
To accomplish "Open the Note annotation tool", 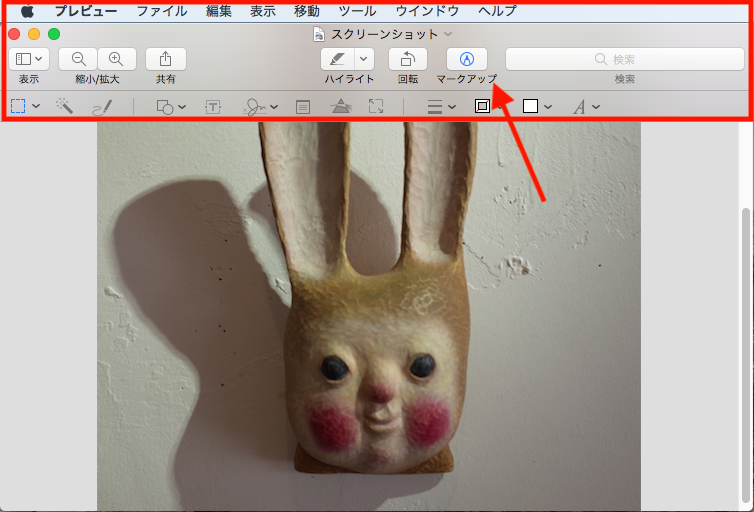I will 303,106.
